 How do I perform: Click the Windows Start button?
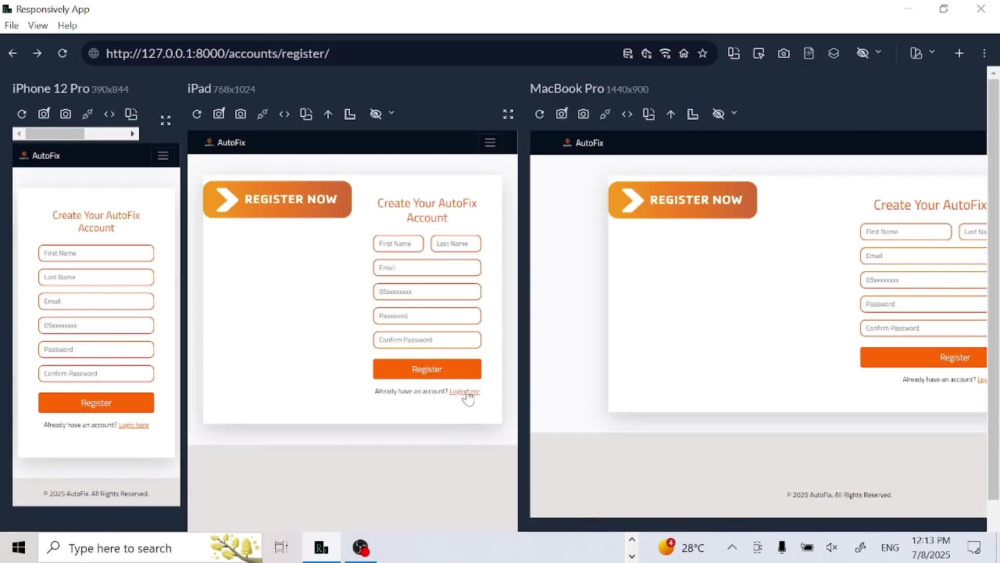18,548
